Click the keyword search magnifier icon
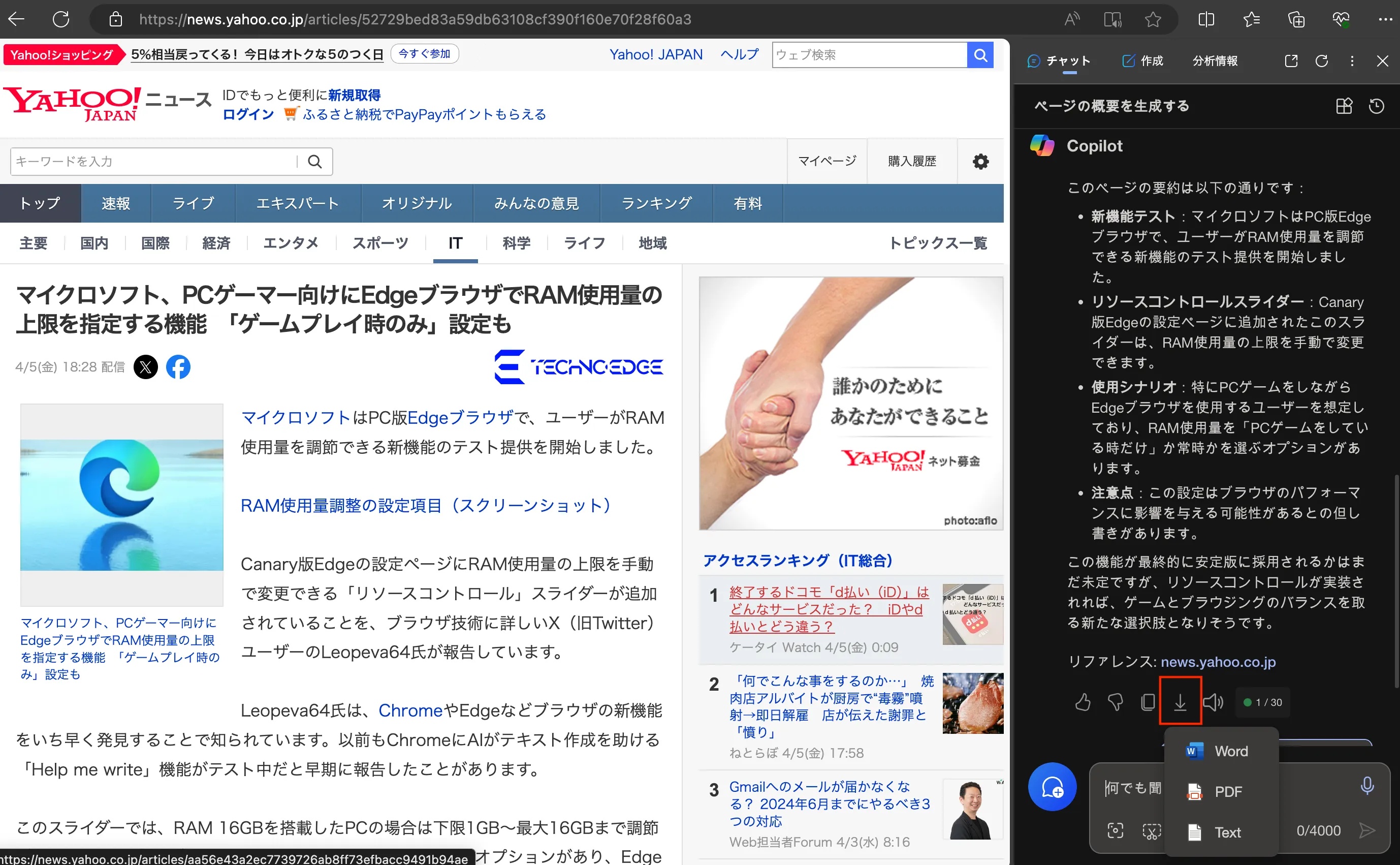Image resolution: width=1400 pixels, height=865 pixels. tap(315, 161)
